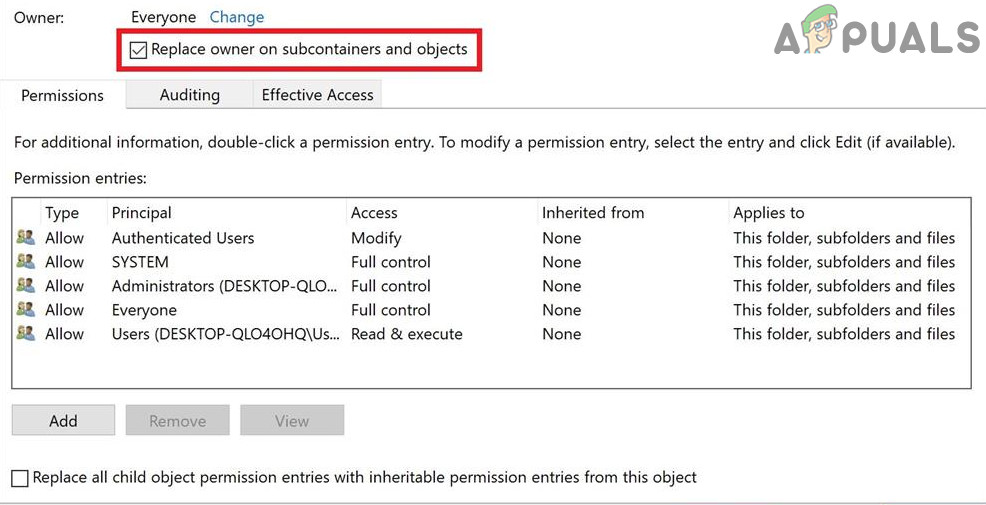Viewport: 986px width, 505px height.
Task: Sort entries by the Principal column header
Action: [x=141, y=213]
